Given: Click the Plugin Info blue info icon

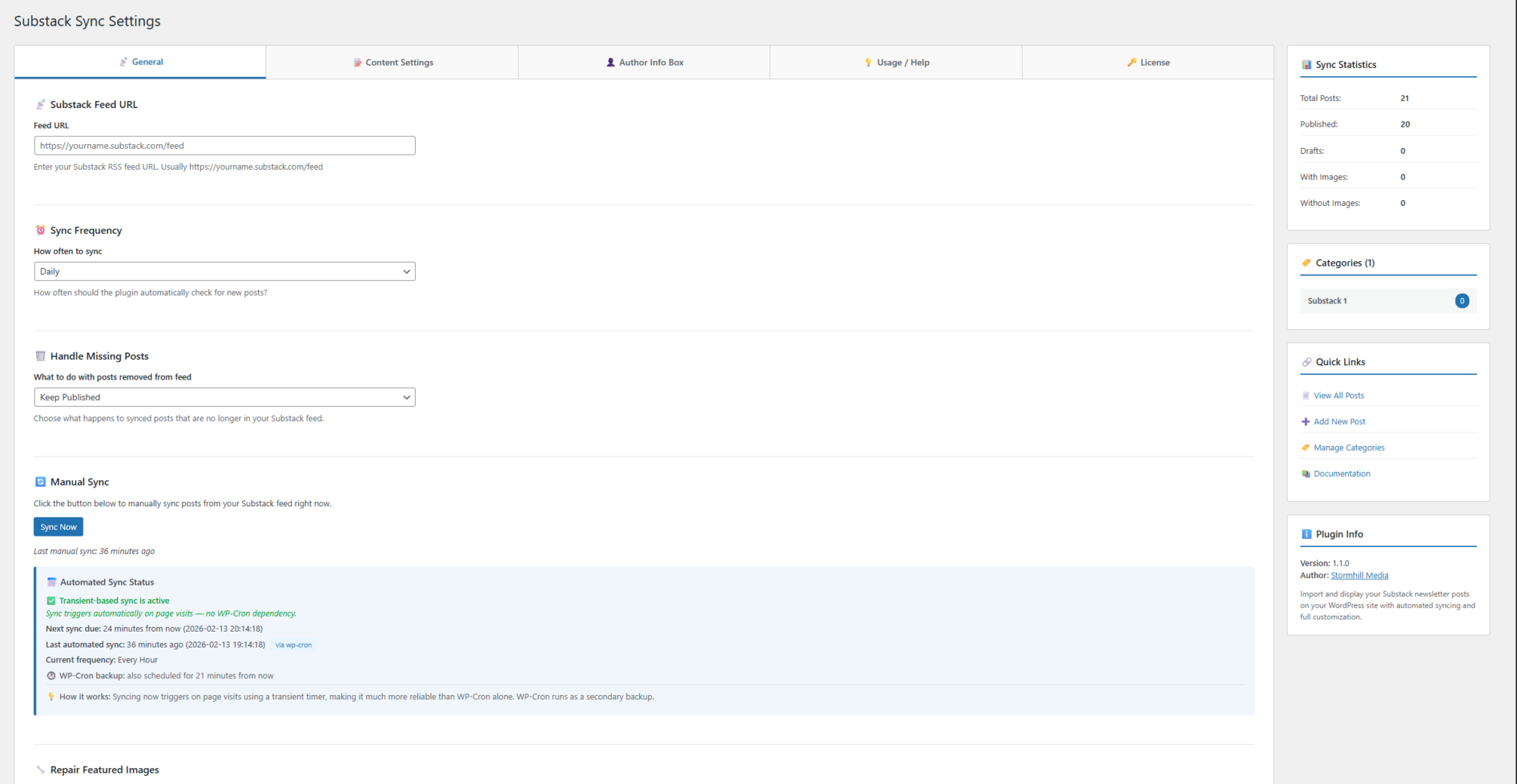Looking at the screenshot, I should 1306,534.
